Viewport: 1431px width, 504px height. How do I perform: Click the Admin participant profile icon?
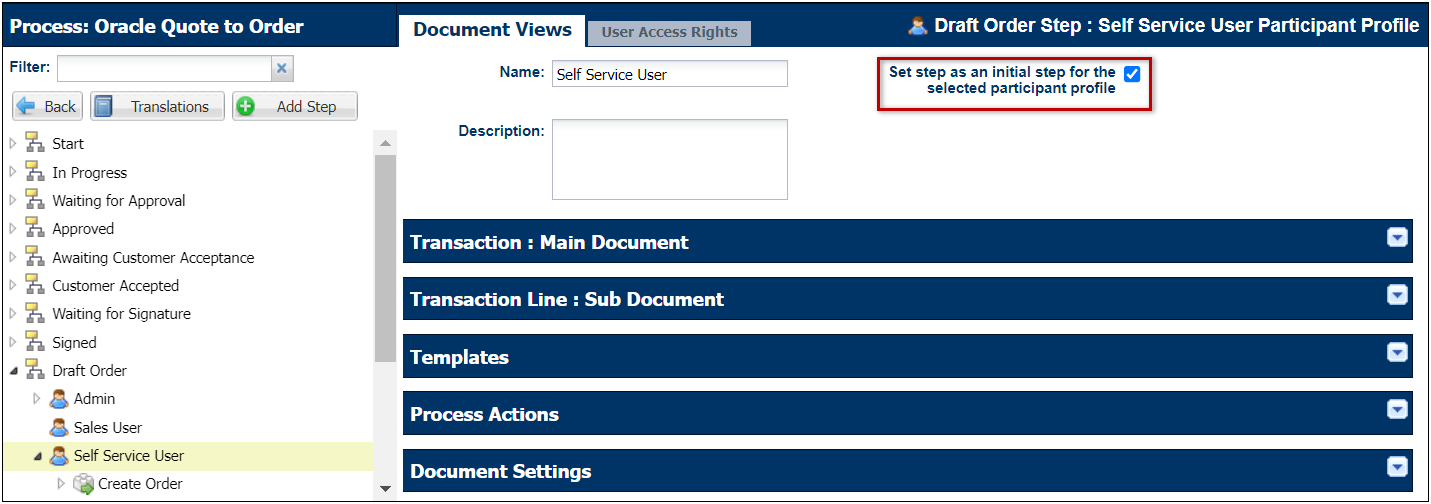pos(59,398)
